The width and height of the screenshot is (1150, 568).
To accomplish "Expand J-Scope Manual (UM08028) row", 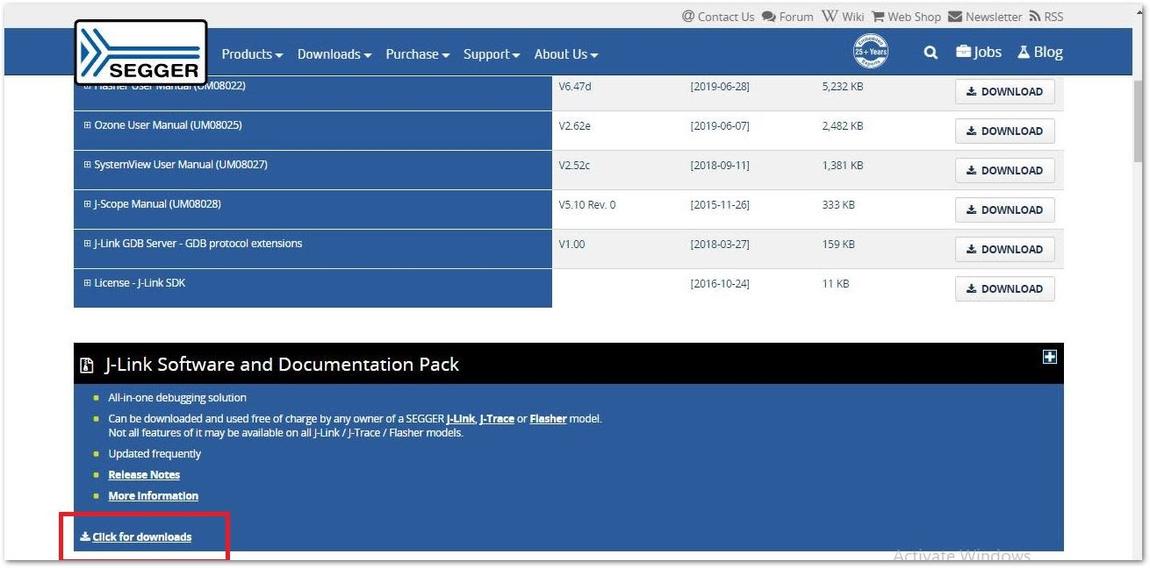I will pos(87,204).
